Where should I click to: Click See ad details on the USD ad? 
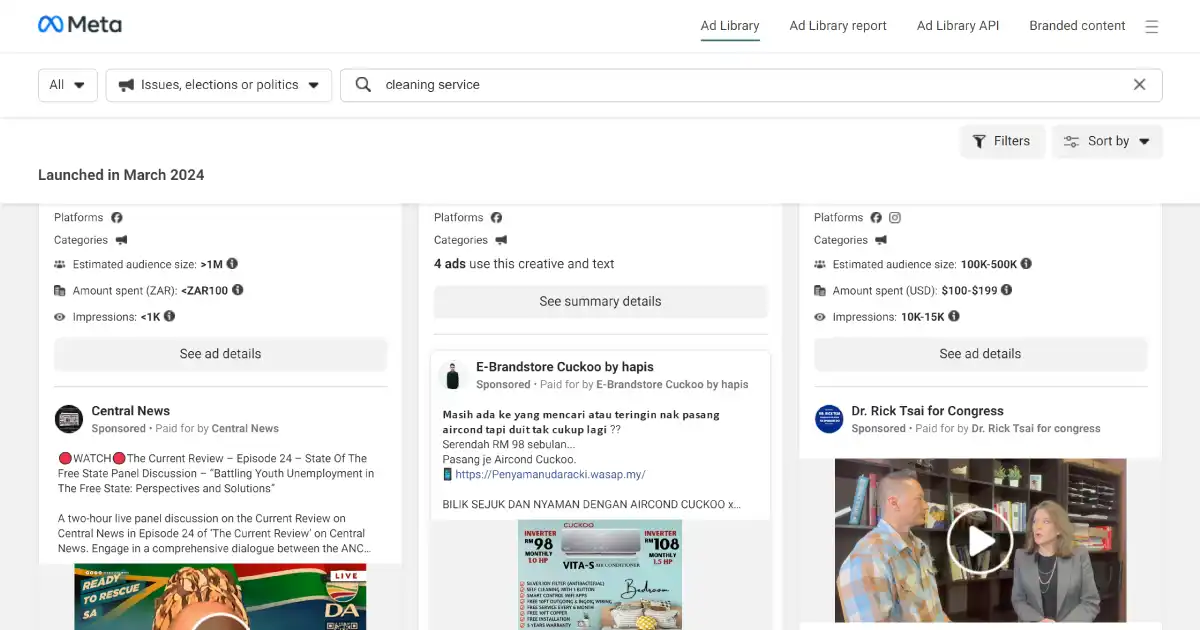[x=980, y=354]
